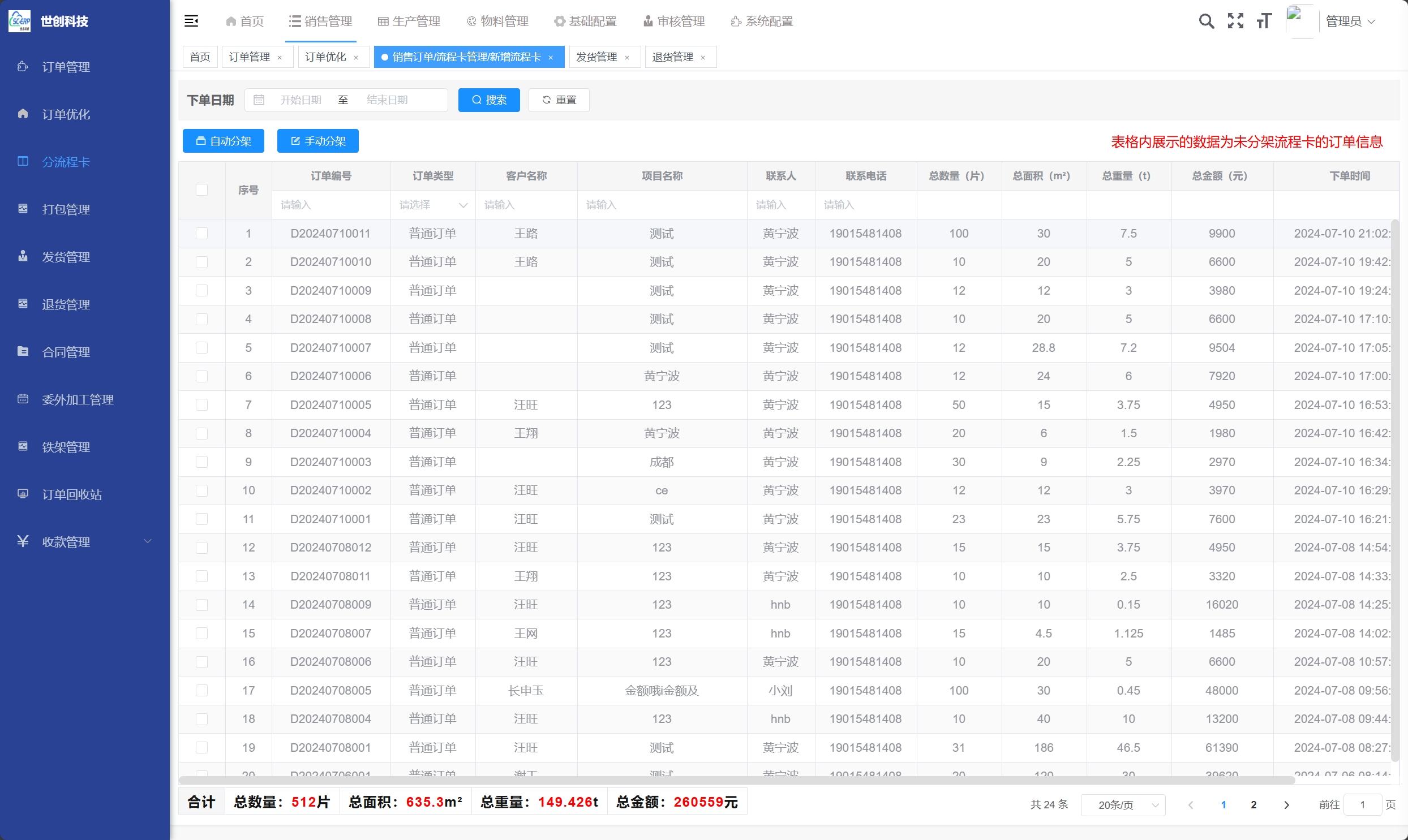
Task: Click the 世创科技 logo icon
Action: (x=20, y=21)
